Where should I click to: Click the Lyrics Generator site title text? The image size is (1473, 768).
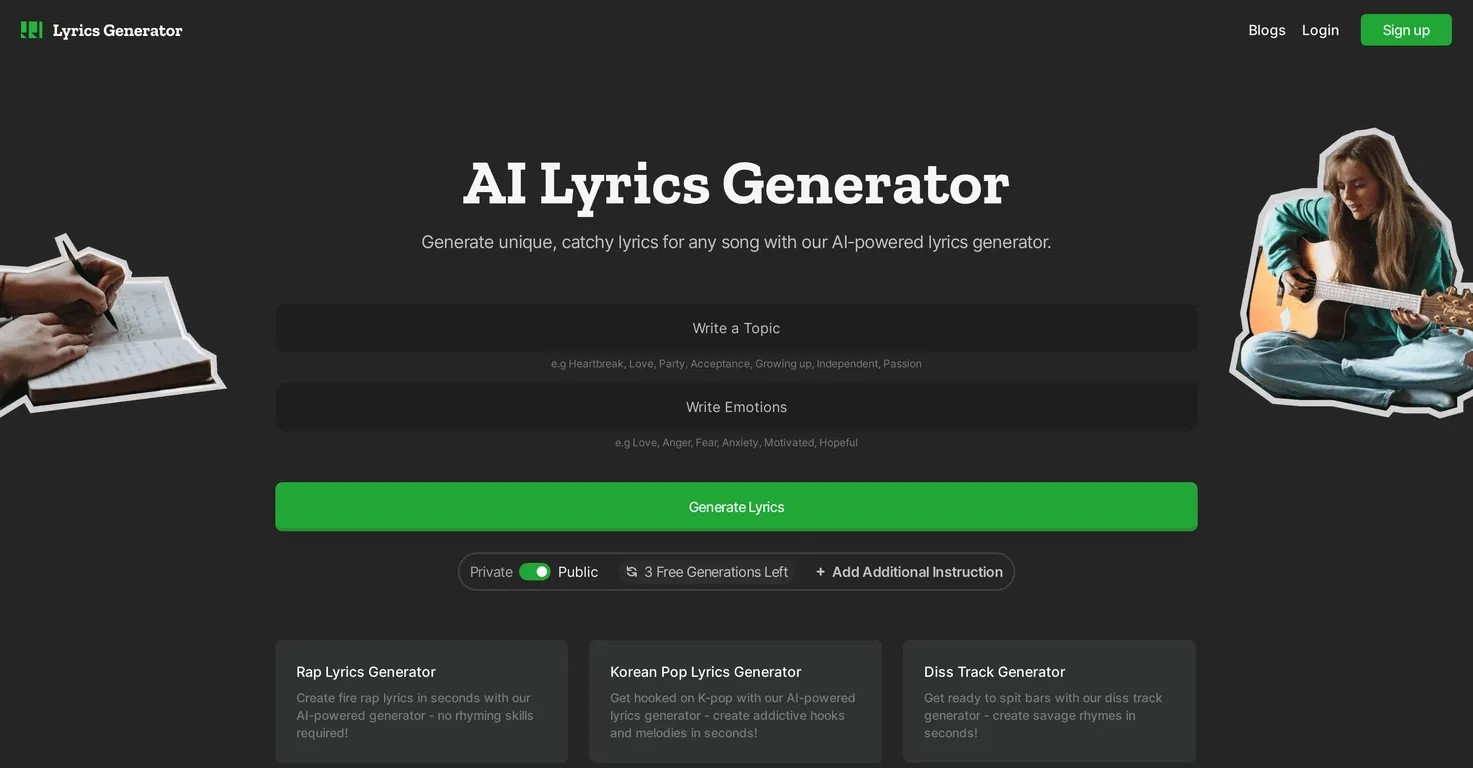coord(117,30)
